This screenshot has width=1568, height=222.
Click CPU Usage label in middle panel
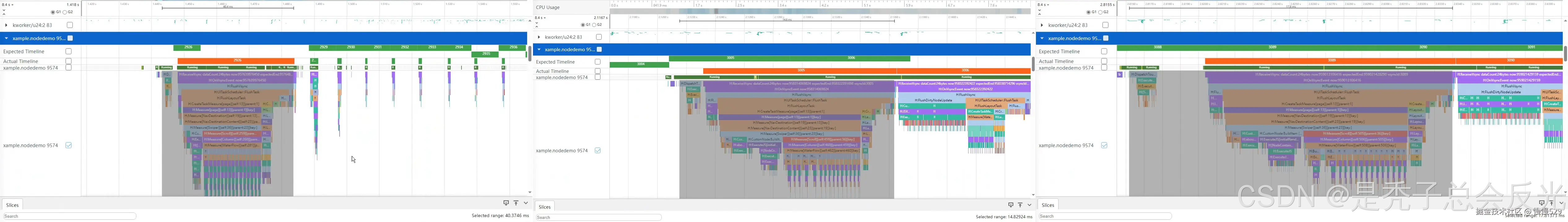(548, 7)
